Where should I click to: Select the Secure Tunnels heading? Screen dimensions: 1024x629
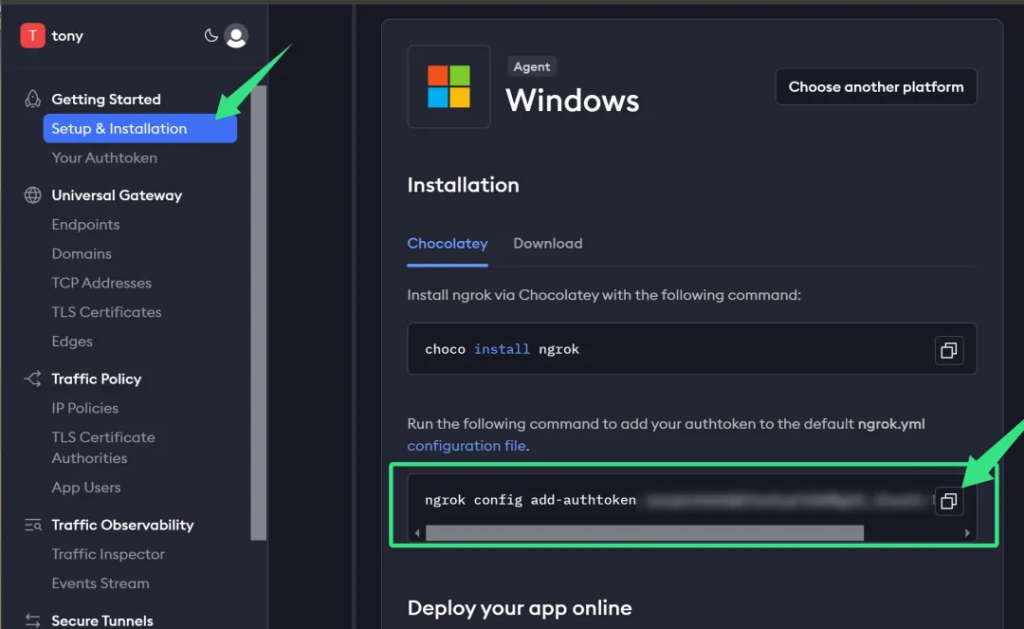click(102, 620)
